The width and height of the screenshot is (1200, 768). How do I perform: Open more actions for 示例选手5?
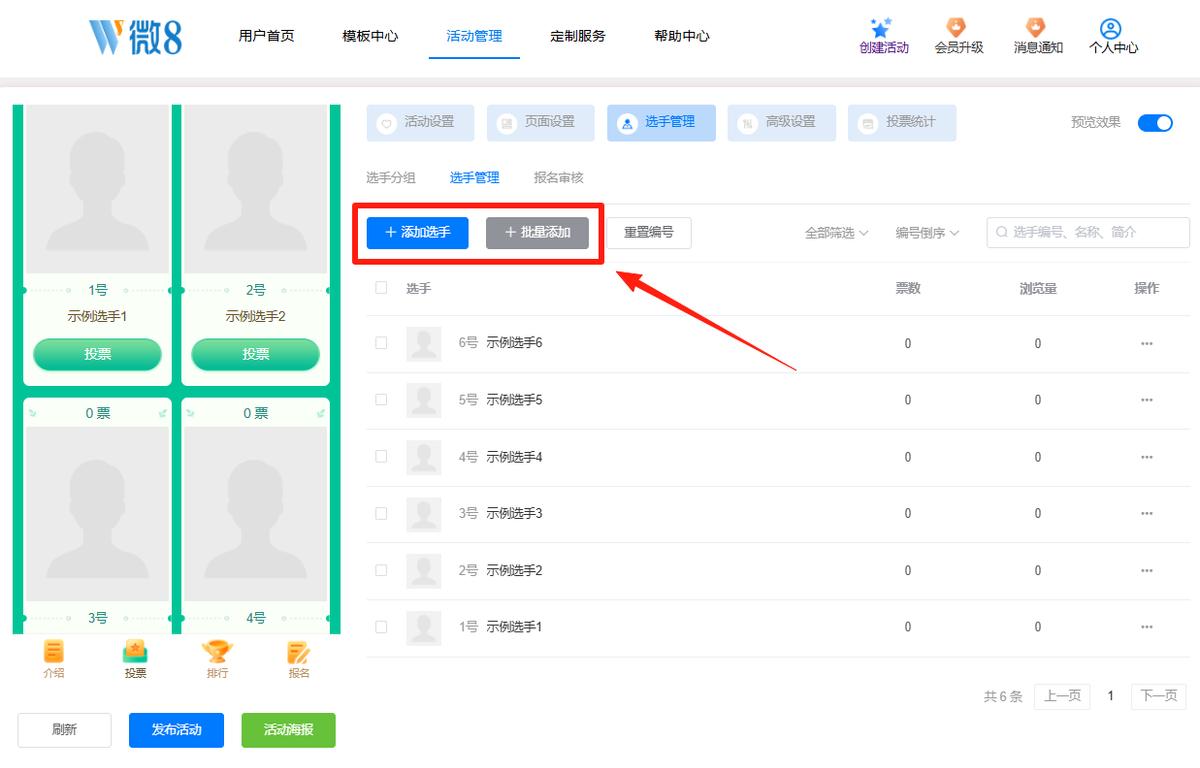(x=1146, y=400)
